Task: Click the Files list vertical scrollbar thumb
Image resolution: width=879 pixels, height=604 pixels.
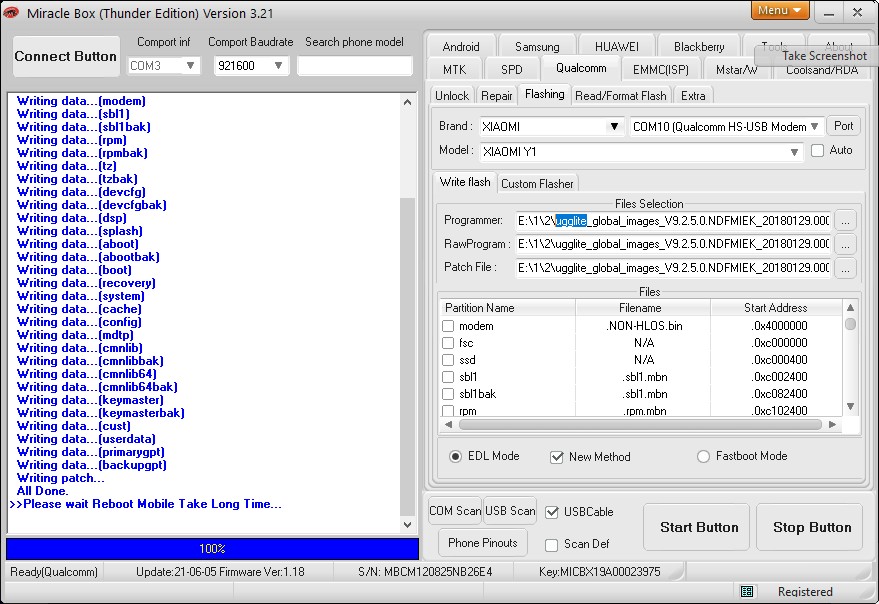Action: [850, 324]
